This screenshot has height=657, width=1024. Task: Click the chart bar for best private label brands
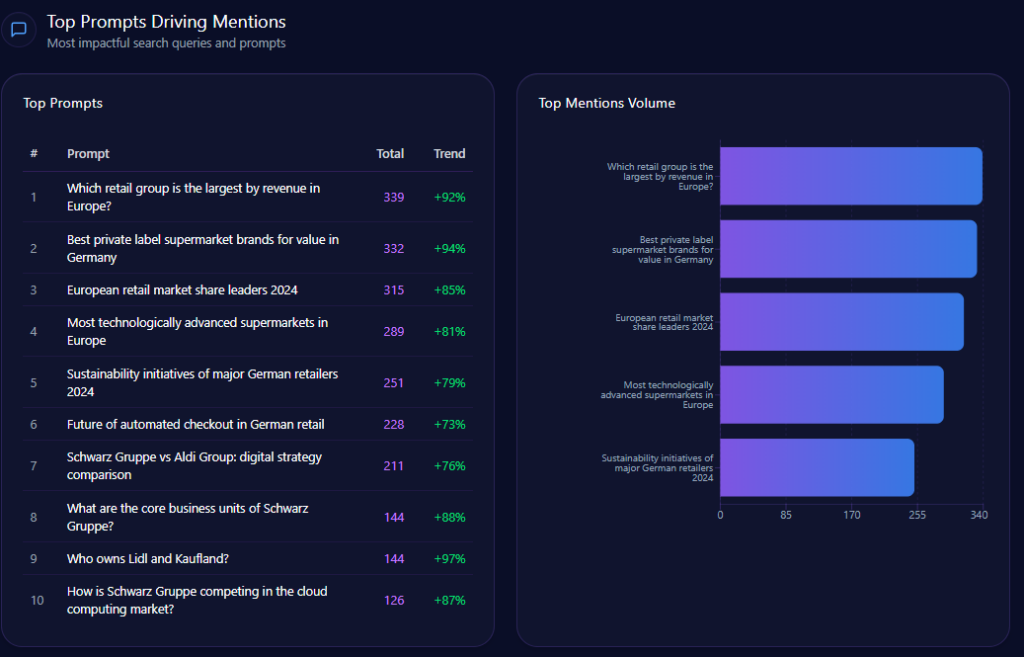(x=848, y=249)
